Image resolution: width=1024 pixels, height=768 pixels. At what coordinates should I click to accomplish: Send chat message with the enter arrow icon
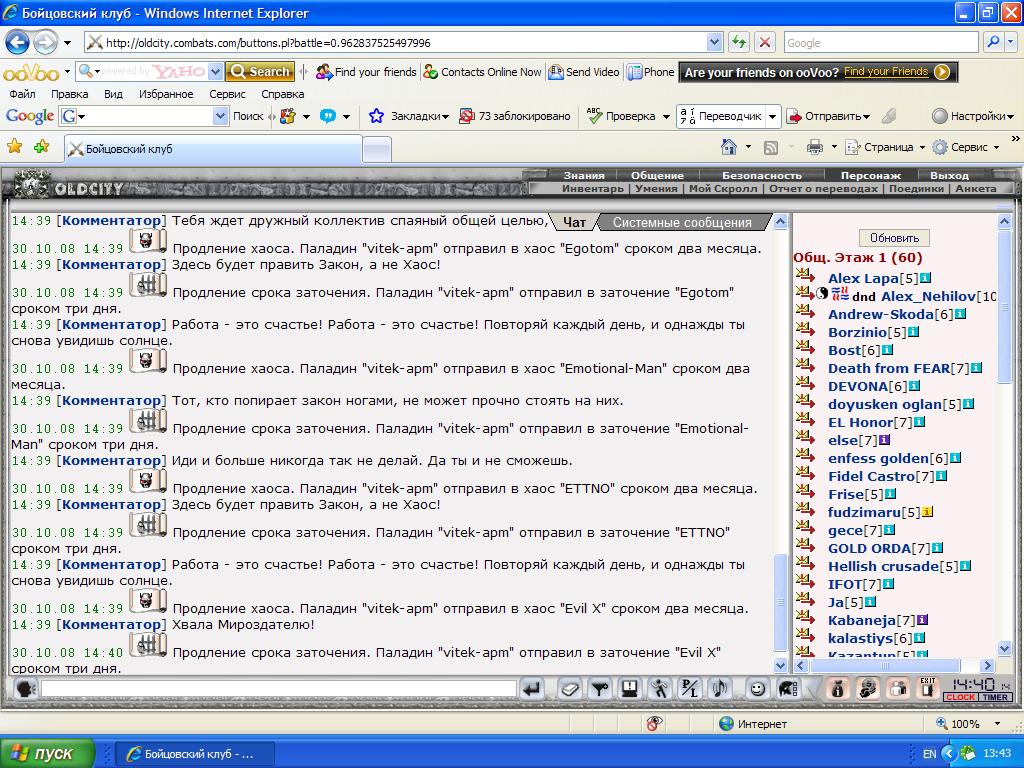coord(533,689)
